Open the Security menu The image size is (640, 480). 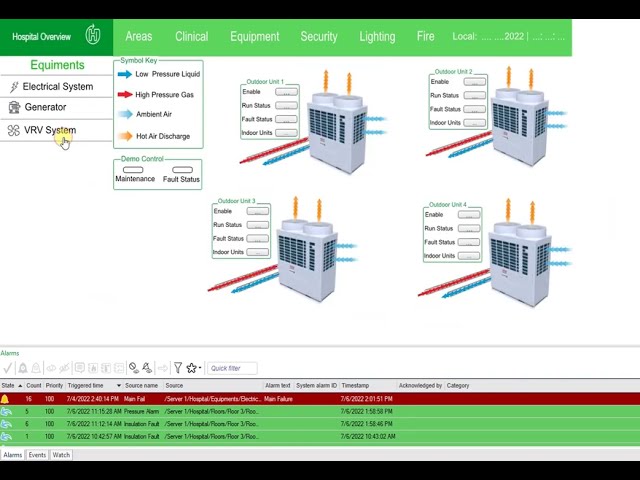pos(319,37)
